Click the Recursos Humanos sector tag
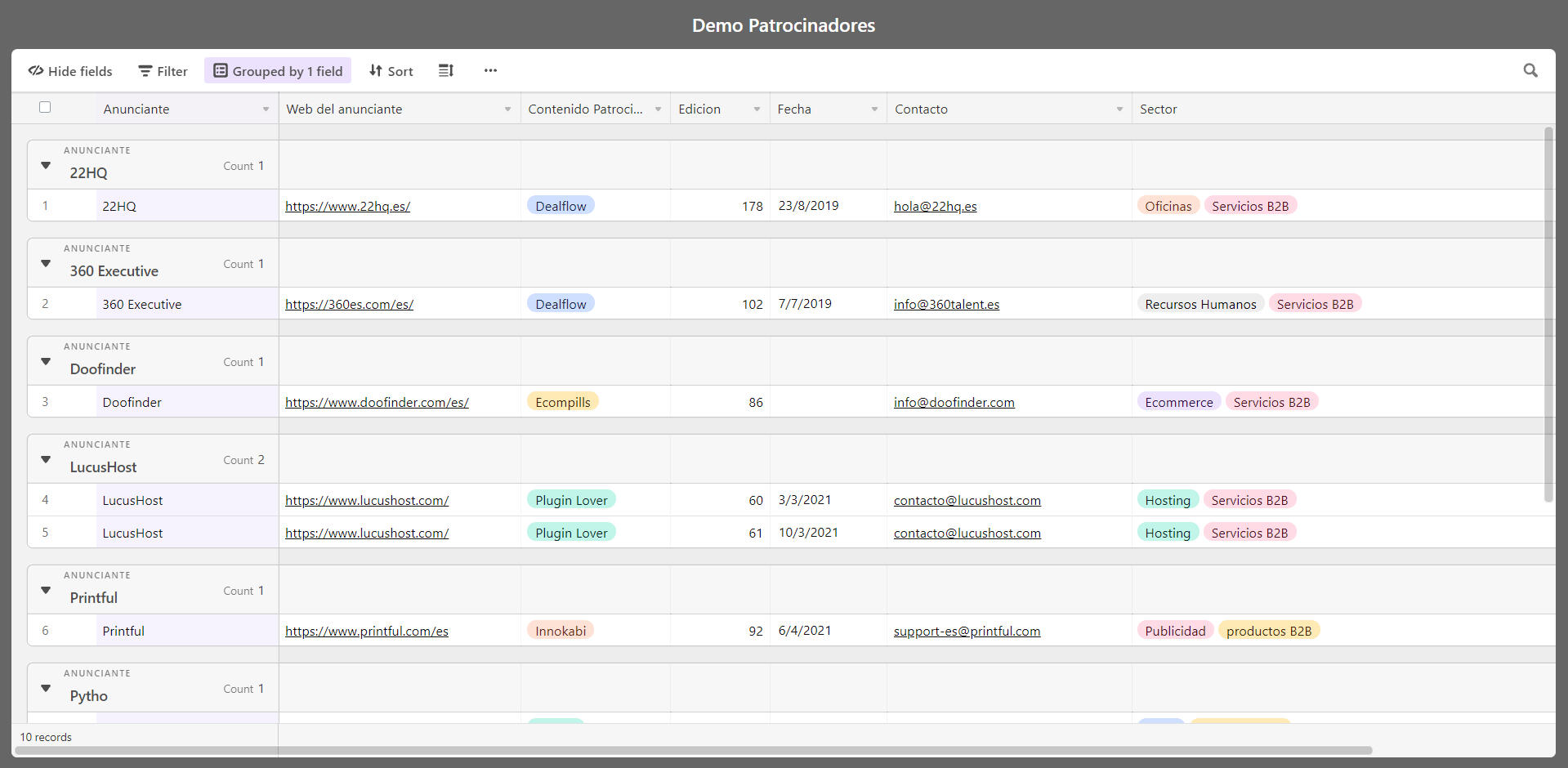1568x768 pixels. pyautogui.click(x=1200, y=304)
